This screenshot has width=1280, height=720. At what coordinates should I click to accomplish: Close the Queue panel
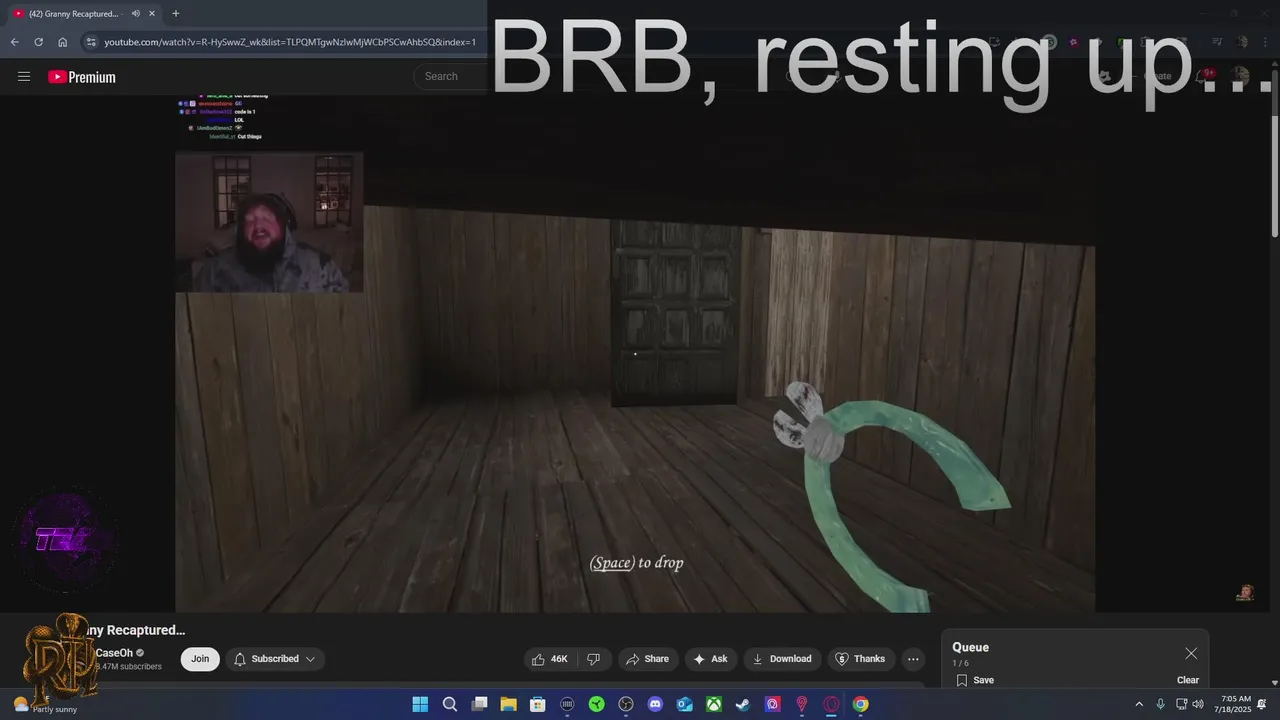coord(1191,653)
